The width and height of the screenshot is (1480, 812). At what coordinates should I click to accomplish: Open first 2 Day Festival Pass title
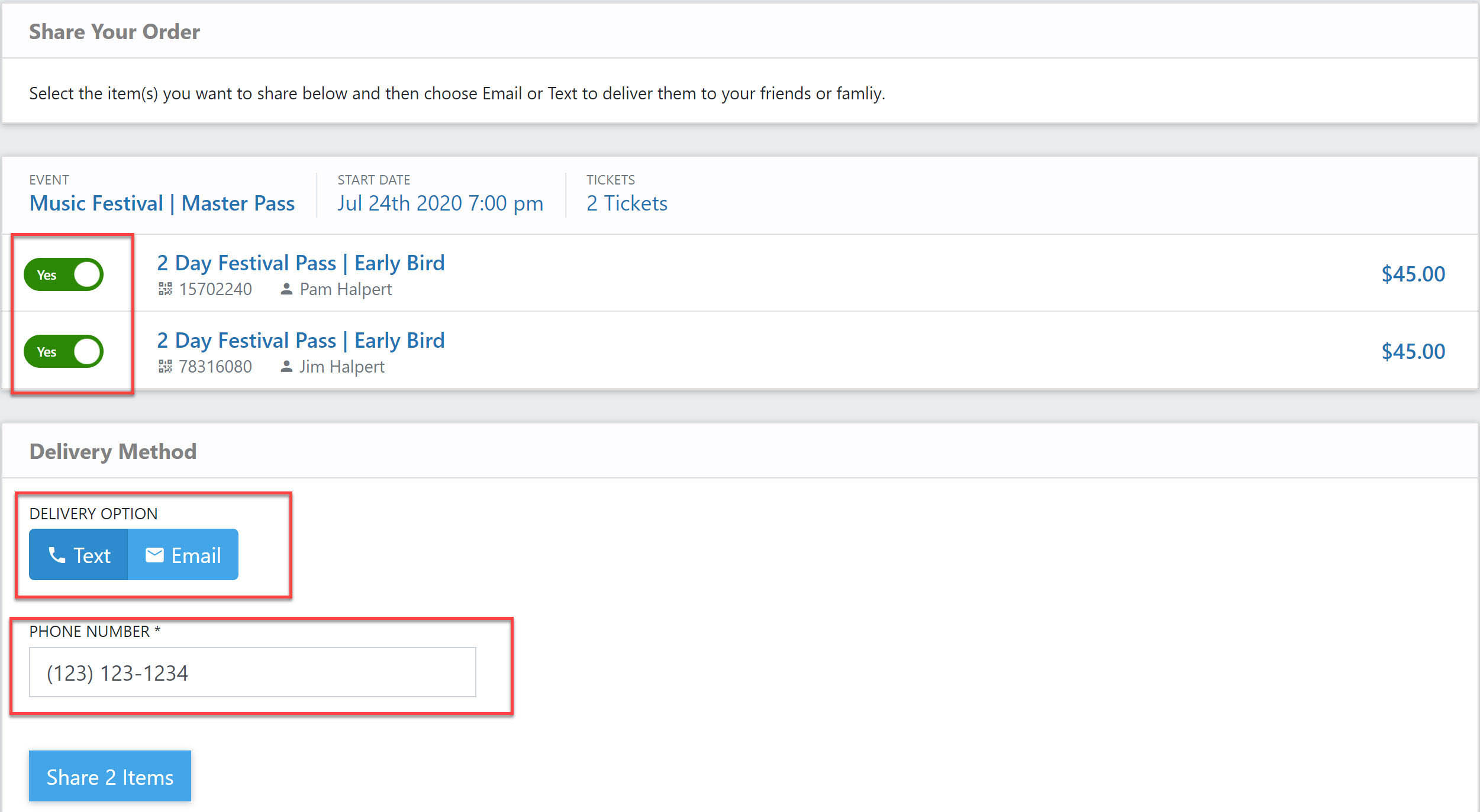click(301, 263)
